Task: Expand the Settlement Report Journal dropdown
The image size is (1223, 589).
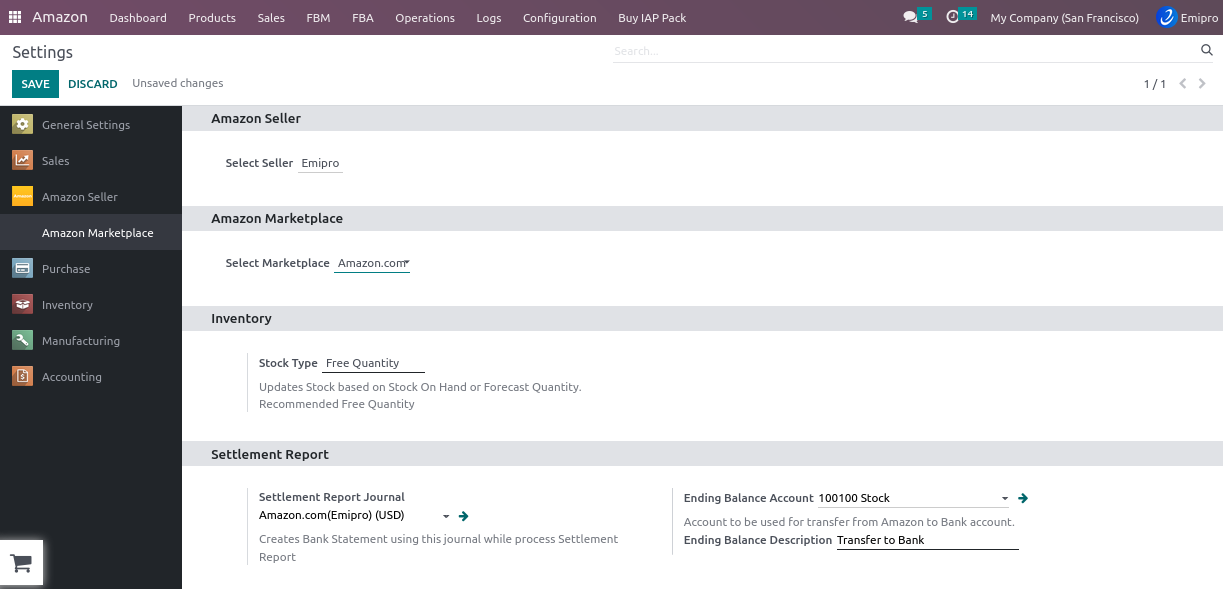Action: 445,516
